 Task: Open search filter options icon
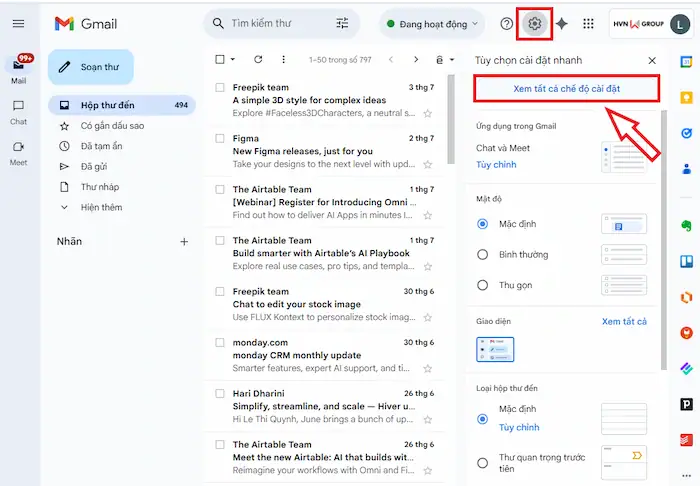343,23
